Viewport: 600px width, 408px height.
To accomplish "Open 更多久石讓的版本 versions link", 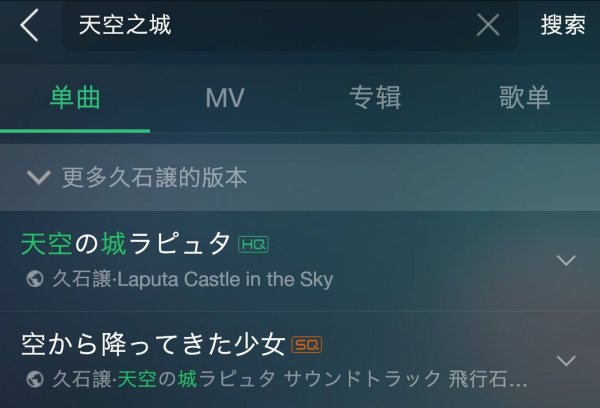I will (155, 178).
